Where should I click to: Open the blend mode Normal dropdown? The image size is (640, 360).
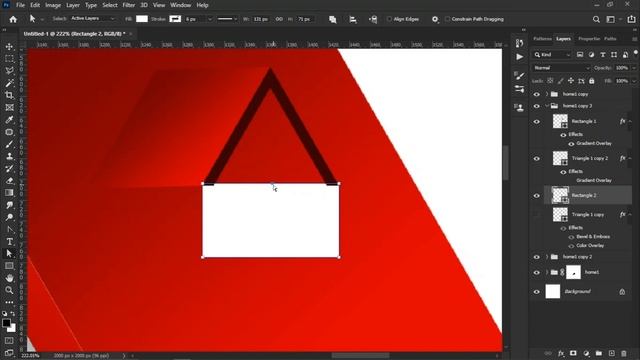[x=561, y=68]
